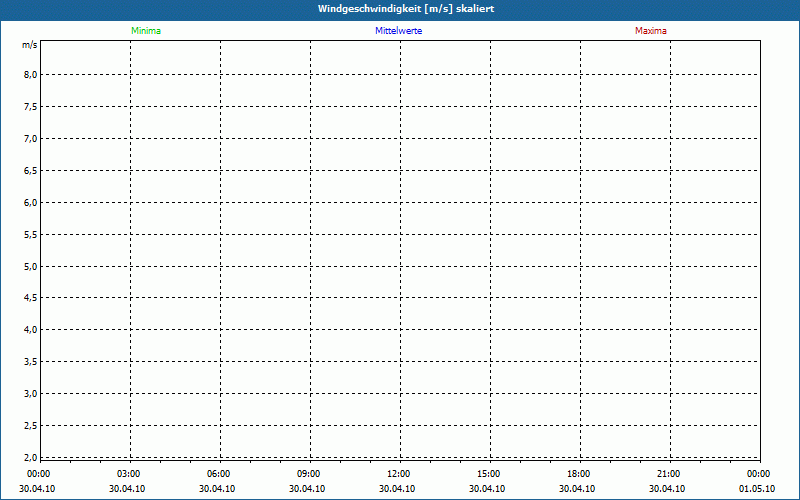
Task: Click the 15:00 time axis label
Action: (489, 474)
